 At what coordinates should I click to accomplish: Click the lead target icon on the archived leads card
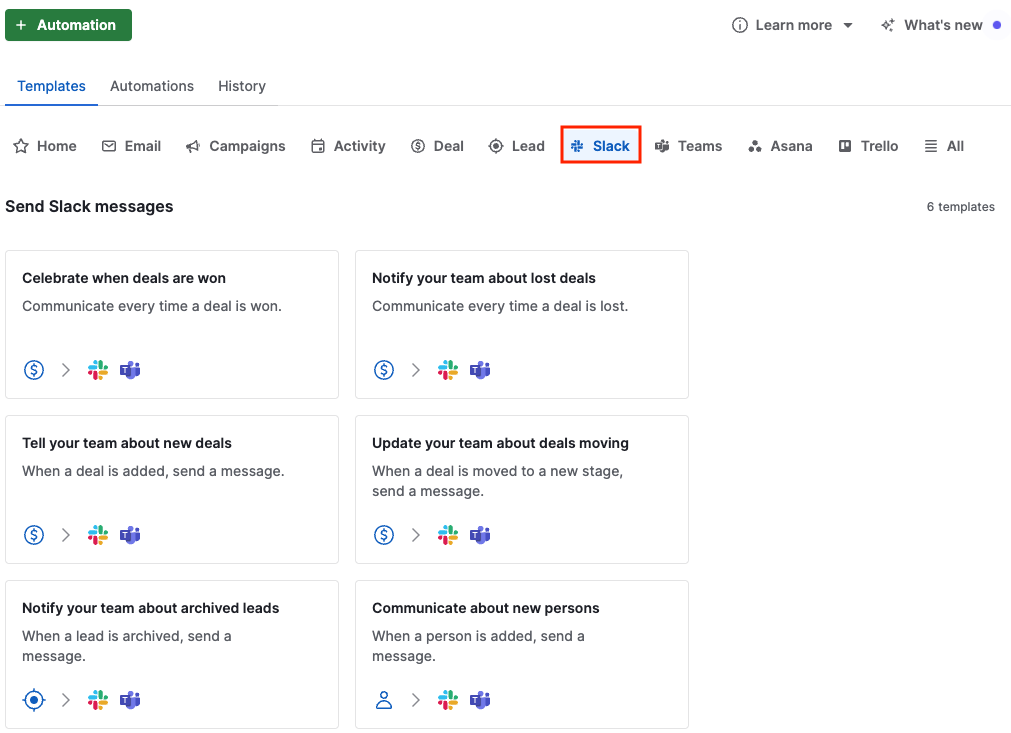point(33,700)
